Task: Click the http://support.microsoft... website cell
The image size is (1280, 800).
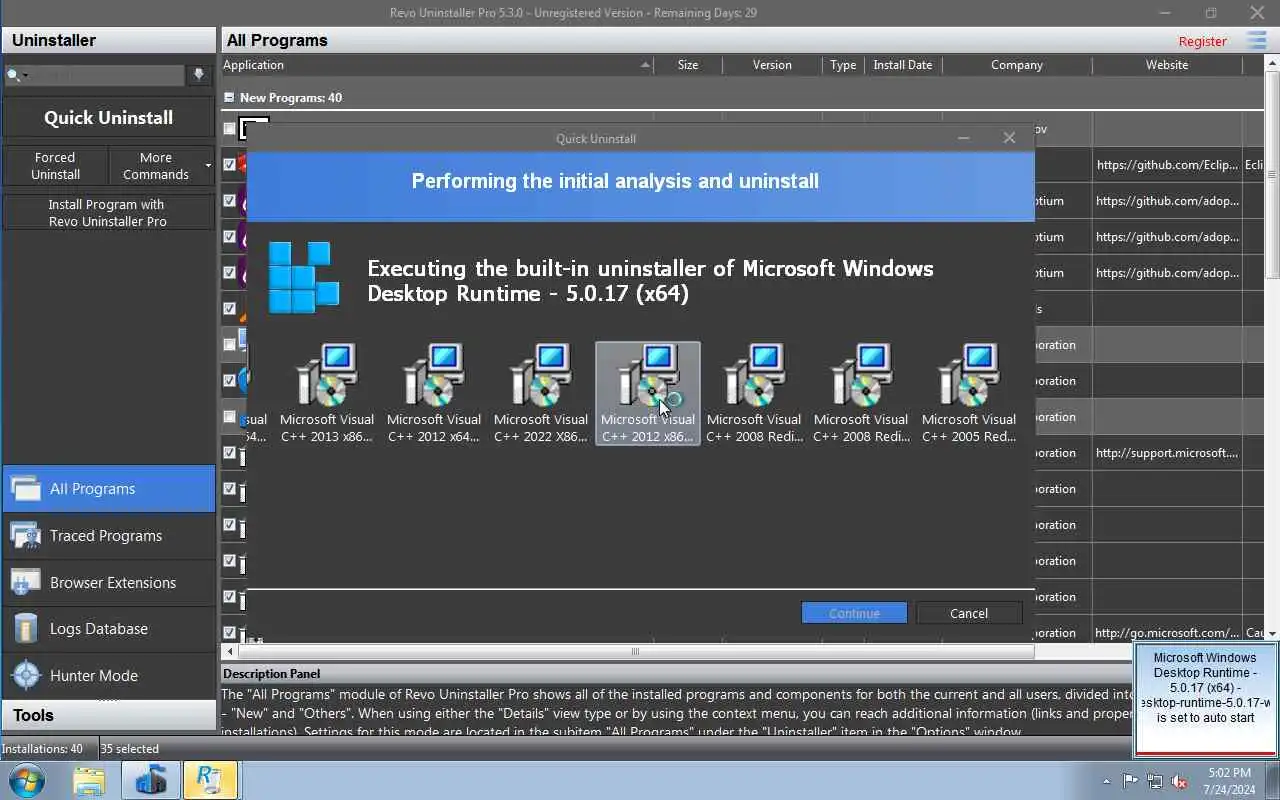Action: tap(1167, 453)
